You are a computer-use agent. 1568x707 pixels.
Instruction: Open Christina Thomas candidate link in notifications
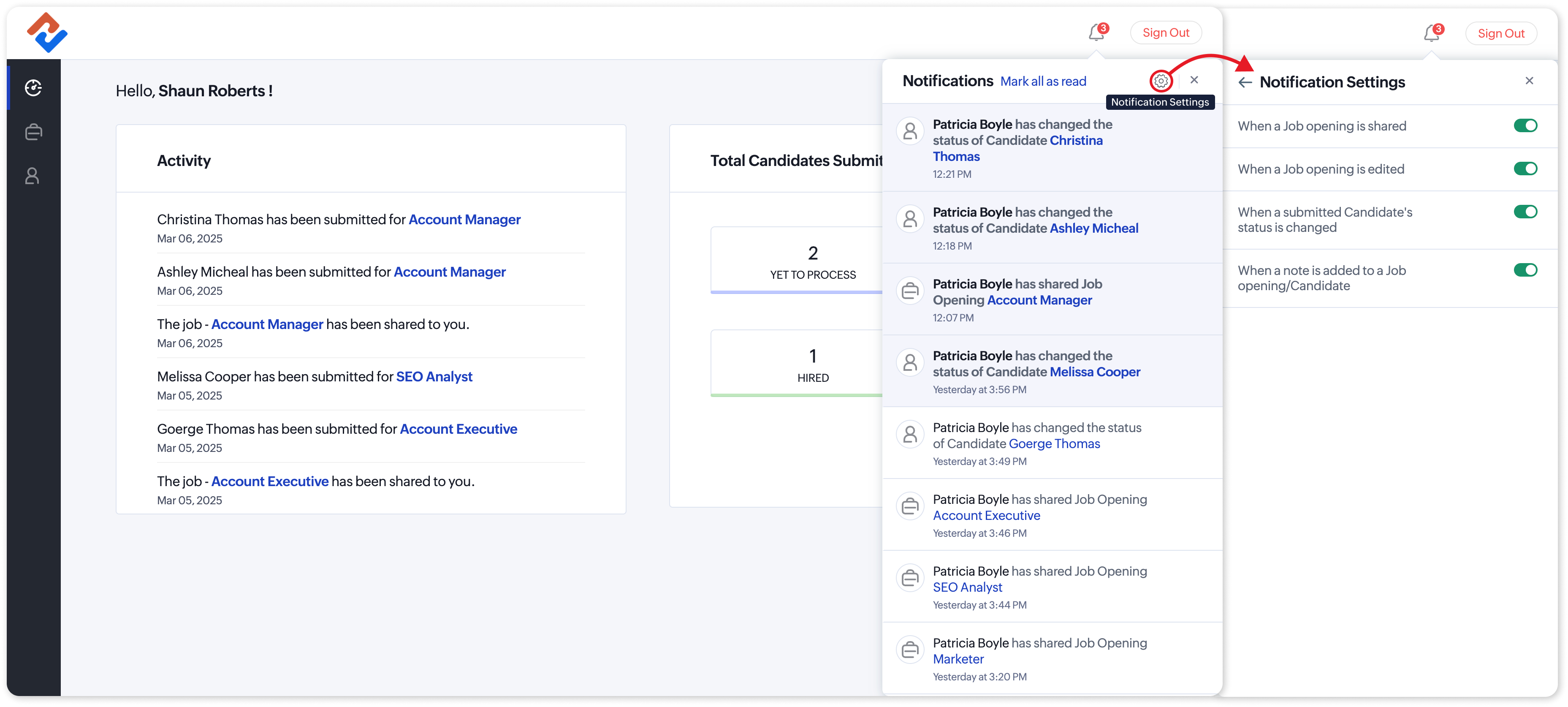pyautogui.click(x=1076, y=141)
